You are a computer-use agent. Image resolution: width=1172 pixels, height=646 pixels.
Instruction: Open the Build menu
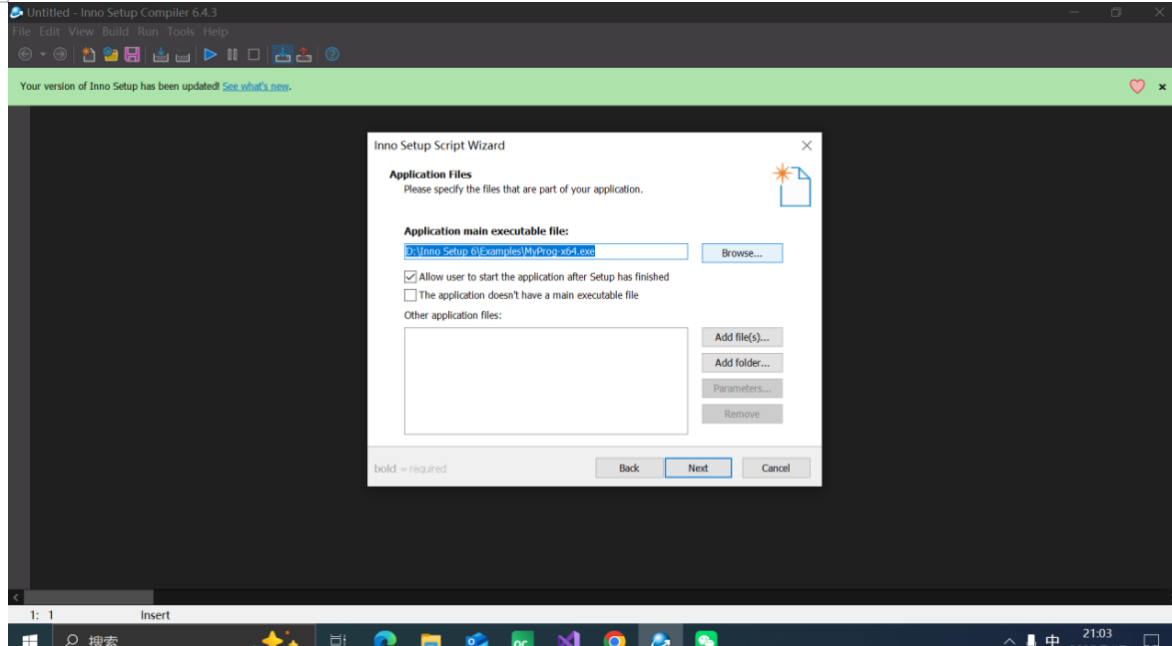pos(115,31)
